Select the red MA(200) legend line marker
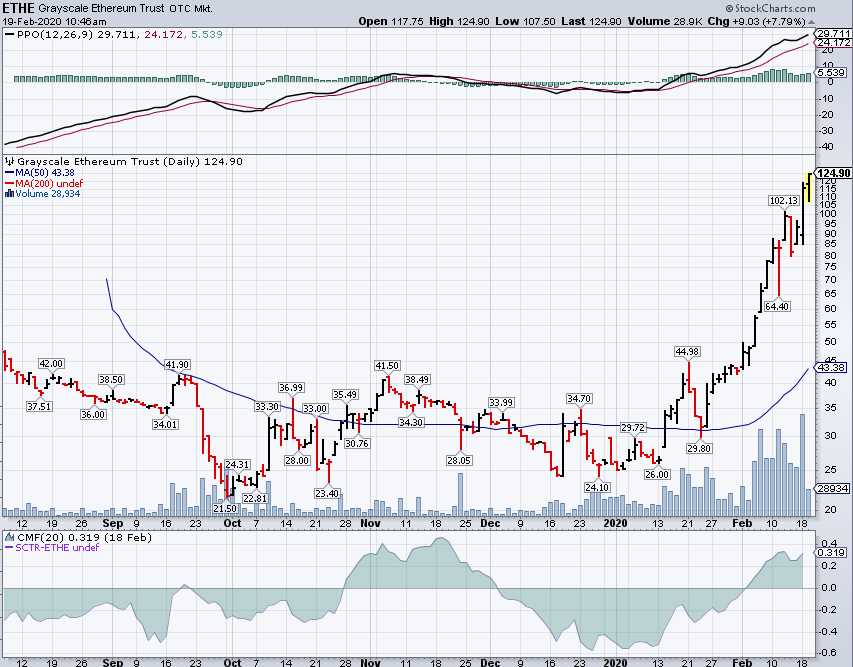853x667 pixels. [9, 183]
